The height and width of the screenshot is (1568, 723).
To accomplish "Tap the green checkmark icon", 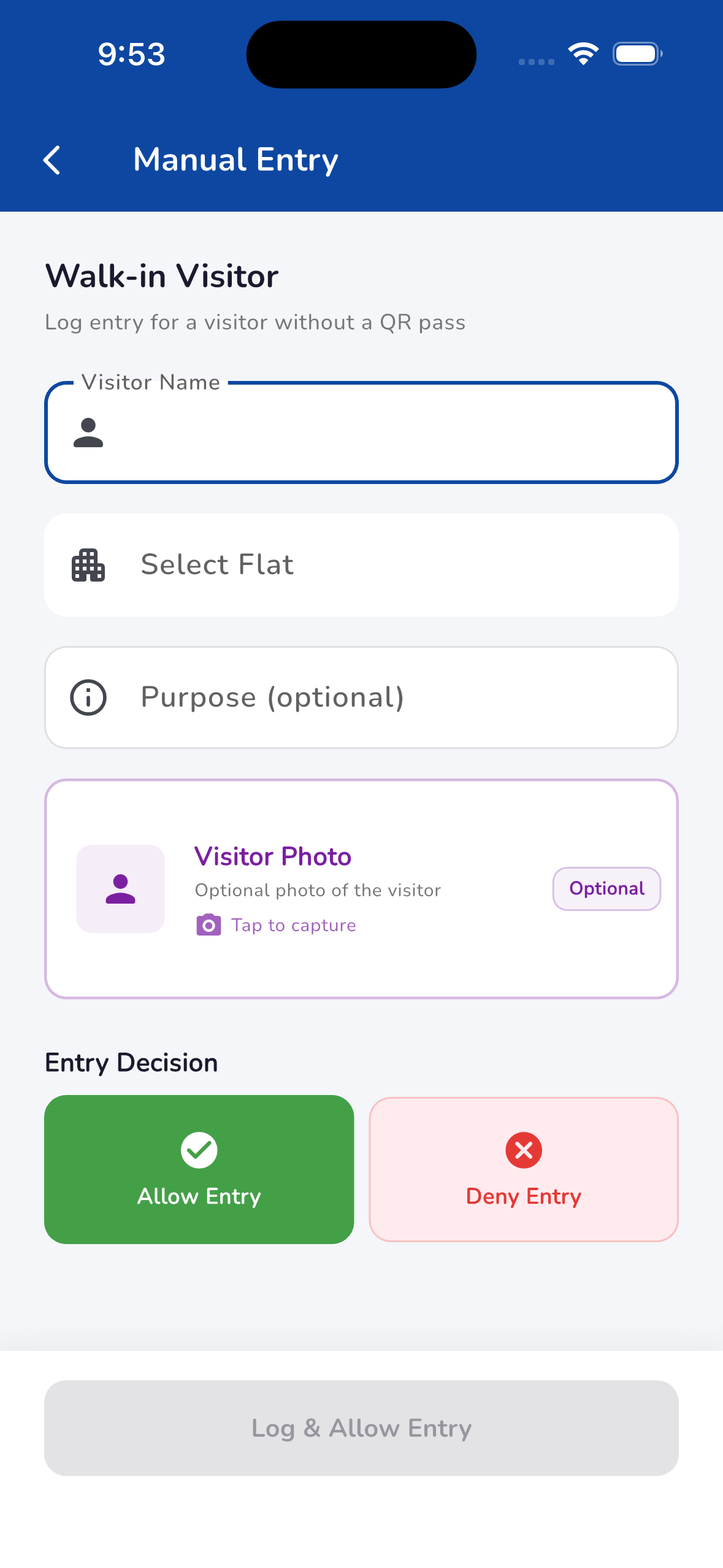I will pyautogui.click(x=199, y=1150).
